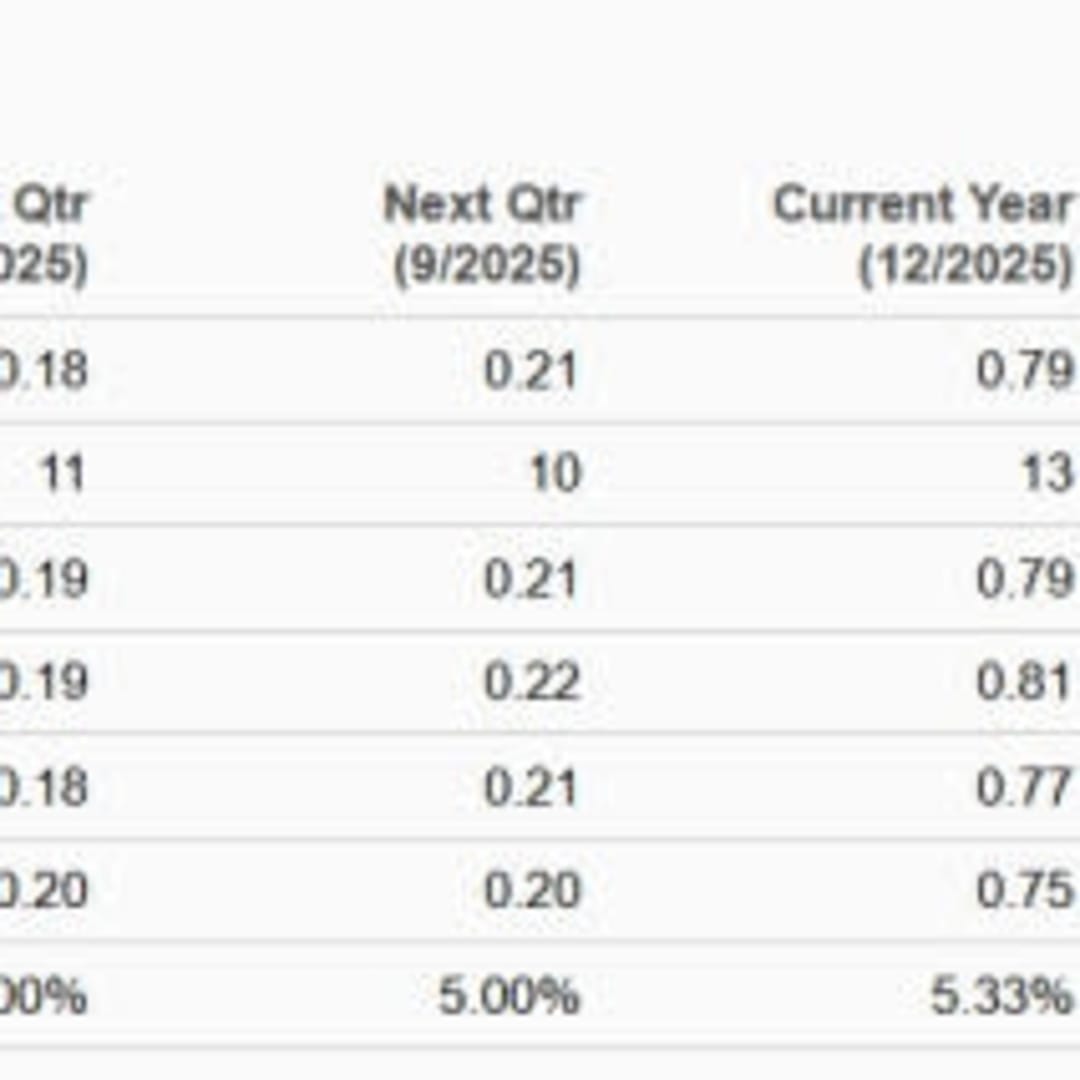The width and height of the screenshot is (1080, 1080).
Task: Select the third-row 0.79 under Current Year
Action: tap(1025, 579)
